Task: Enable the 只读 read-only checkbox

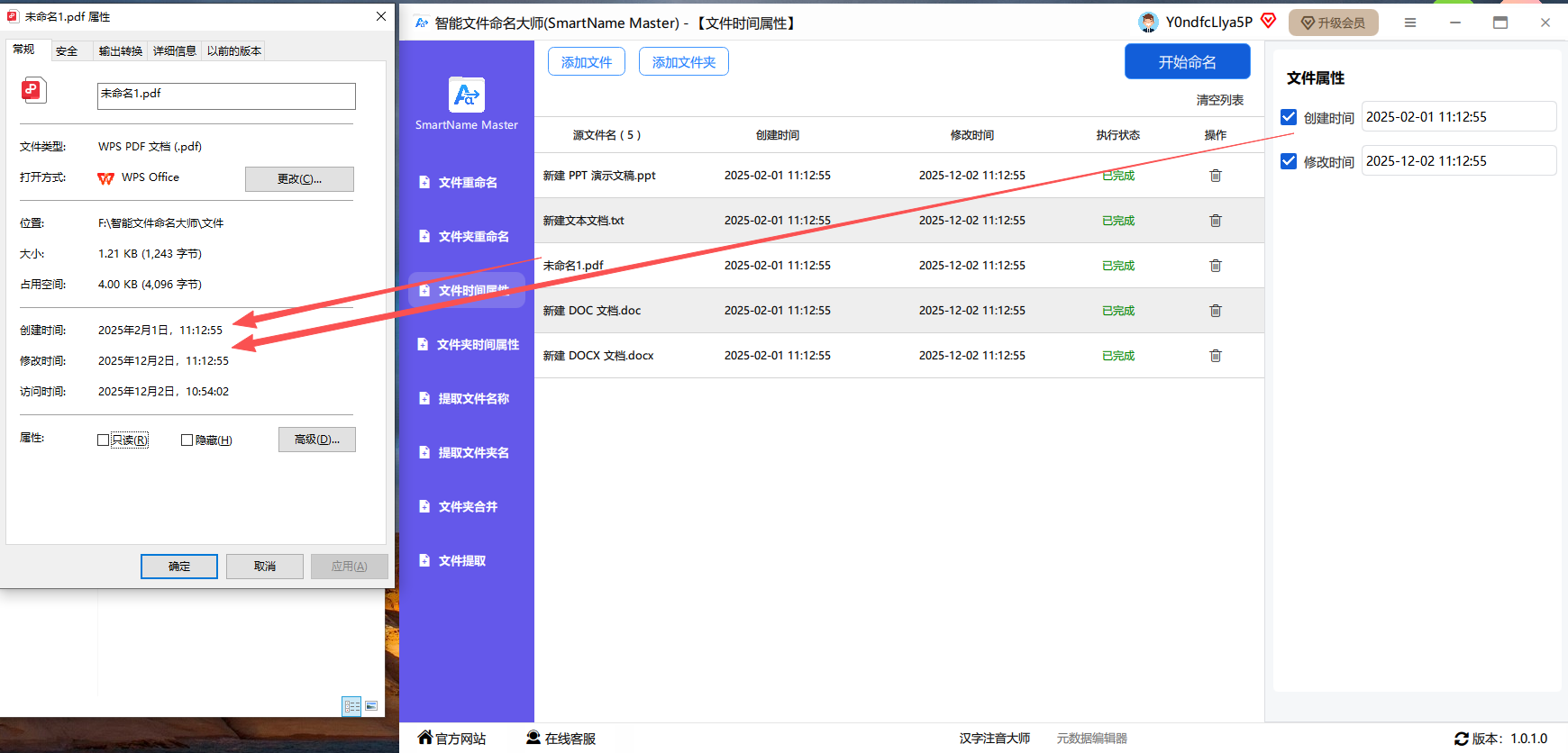Action: [104, 440]
